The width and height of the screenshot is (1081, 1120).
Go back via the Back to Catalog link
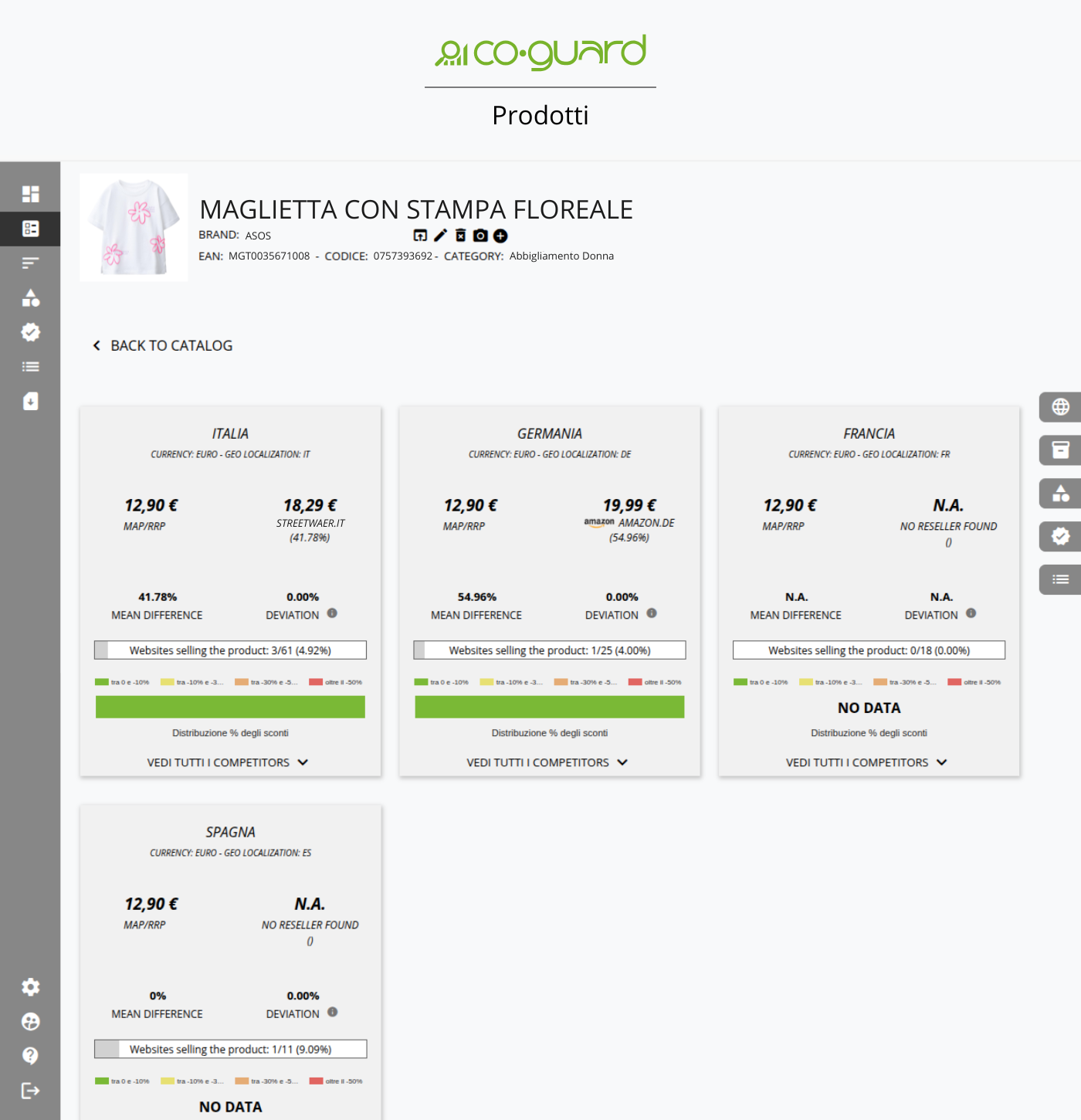tap(163, 345)
